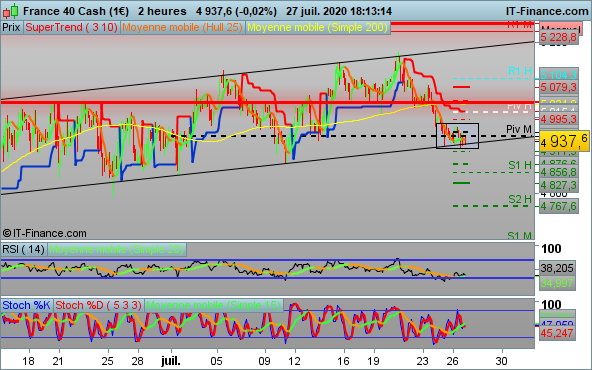Click the S1 M pivot label
592x370 pixels.
tap(520, 236)
